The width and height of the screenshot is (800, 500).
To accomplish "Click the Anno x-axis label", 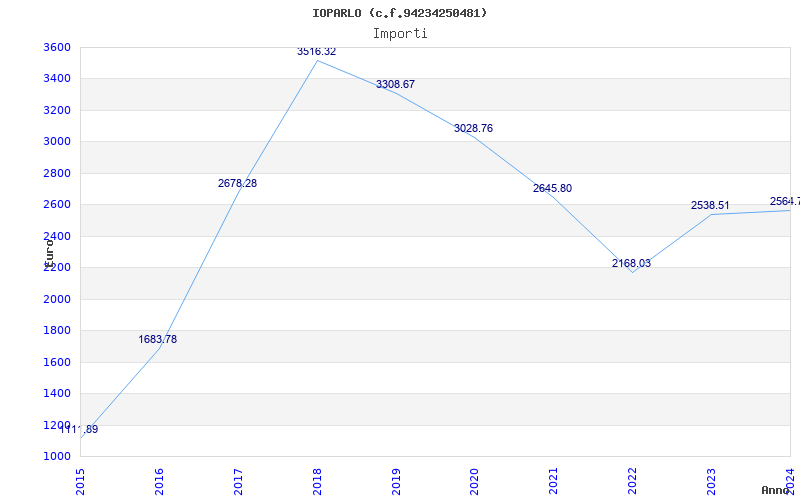I will point(774,490).
